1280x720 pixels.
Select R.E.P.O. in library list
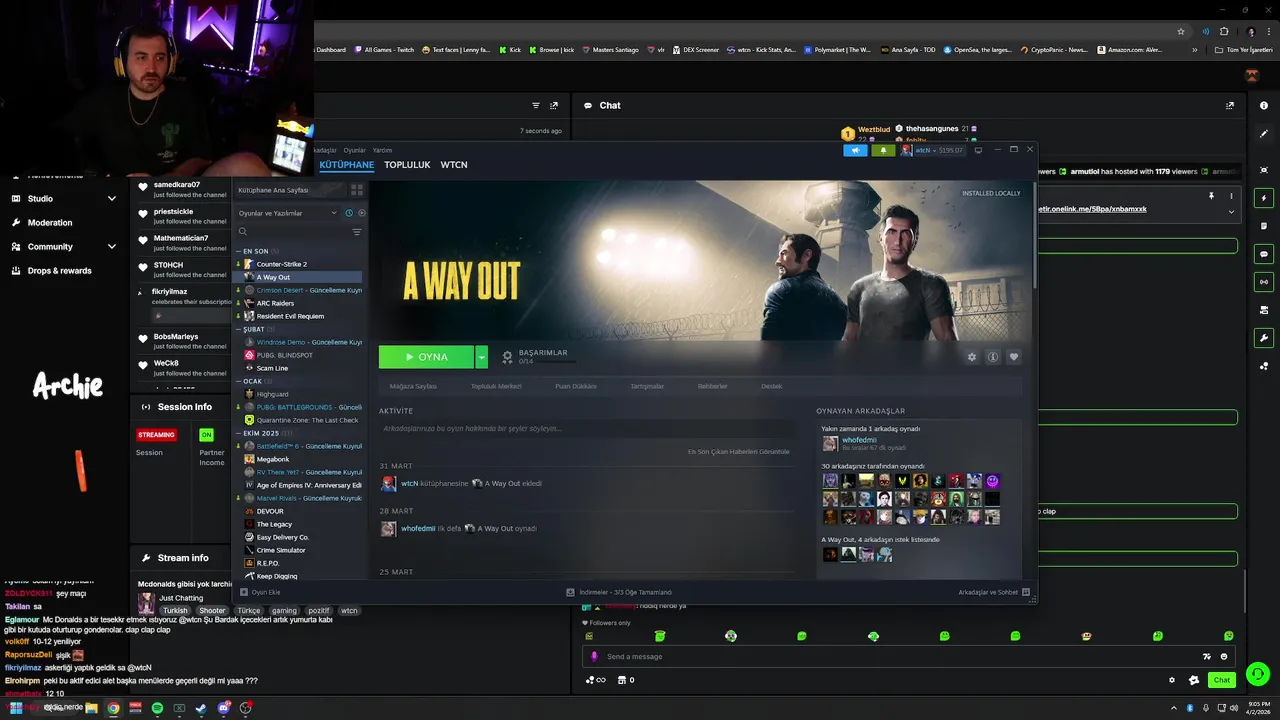[x=267, y=563]
